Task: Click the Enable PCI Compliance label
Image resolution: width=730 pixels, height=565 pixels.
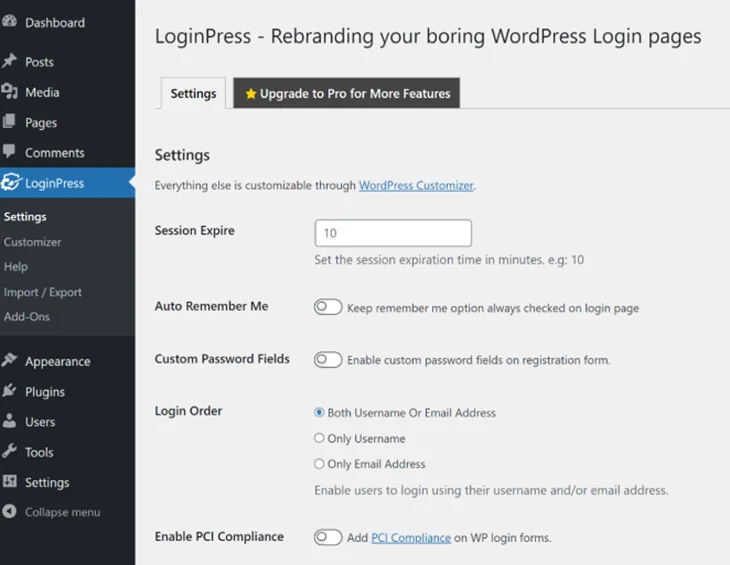Action: pyautogui.click(x=219, y=537)
